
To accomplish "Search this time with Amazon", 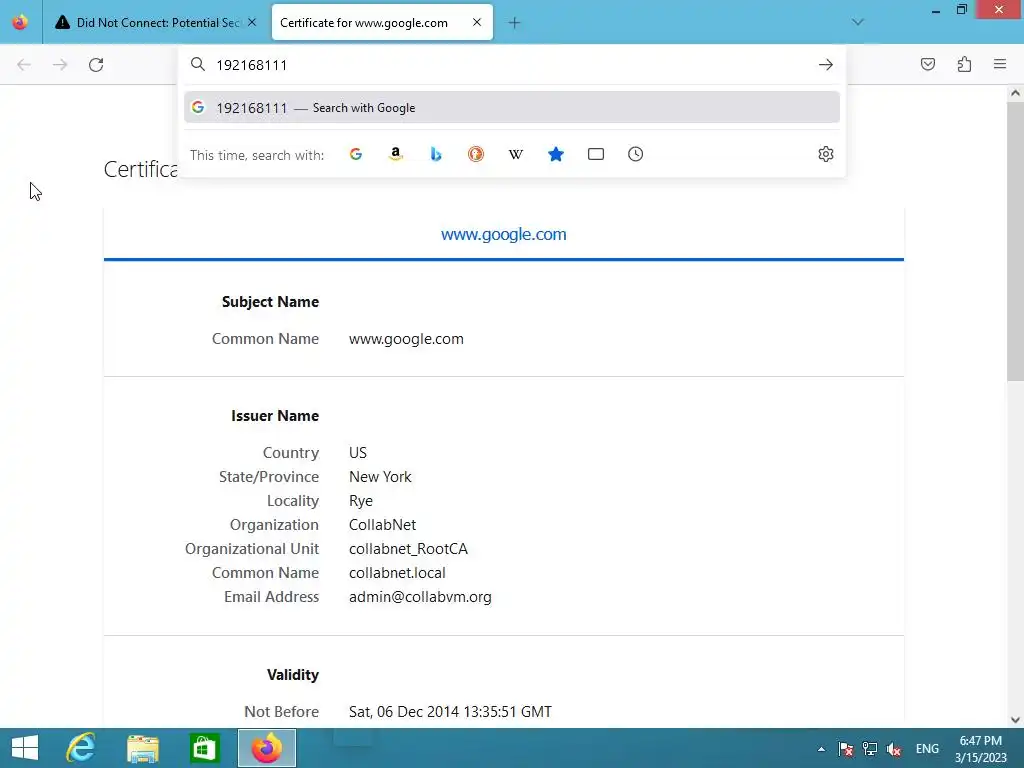I will tap(396, 154).
